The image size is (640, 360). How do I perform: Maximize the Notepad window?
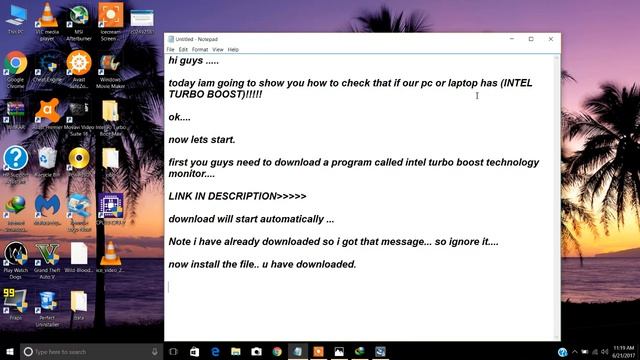pyautogui.click(x=531, y=39)
